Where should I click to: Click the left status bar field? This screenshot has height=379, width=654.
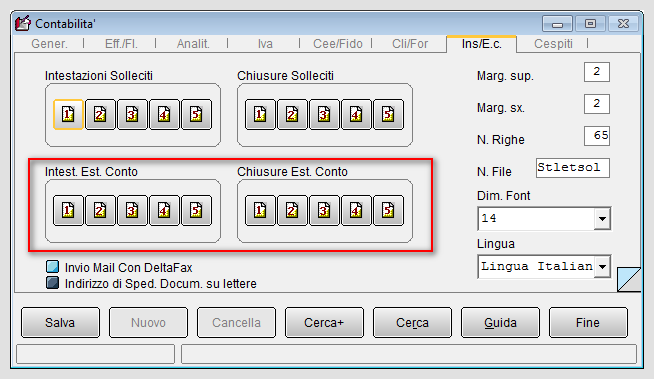(95, 354)
